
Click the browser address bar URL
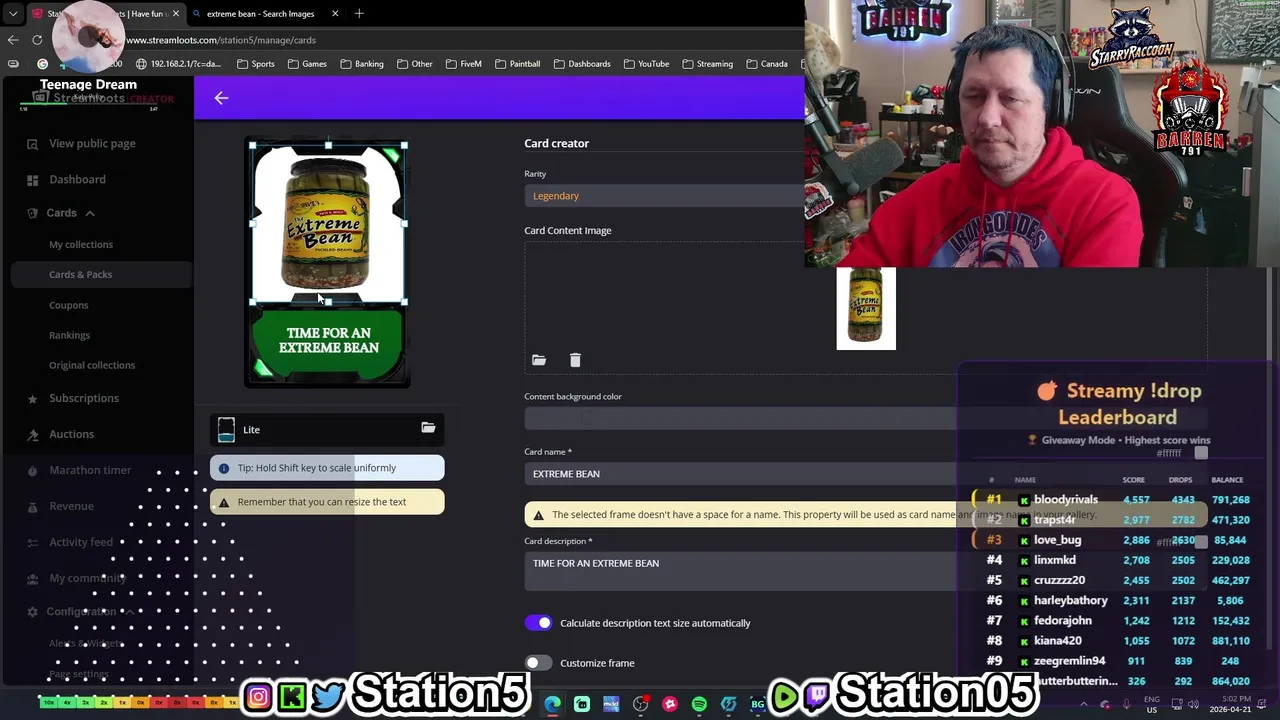click(221, 40)
